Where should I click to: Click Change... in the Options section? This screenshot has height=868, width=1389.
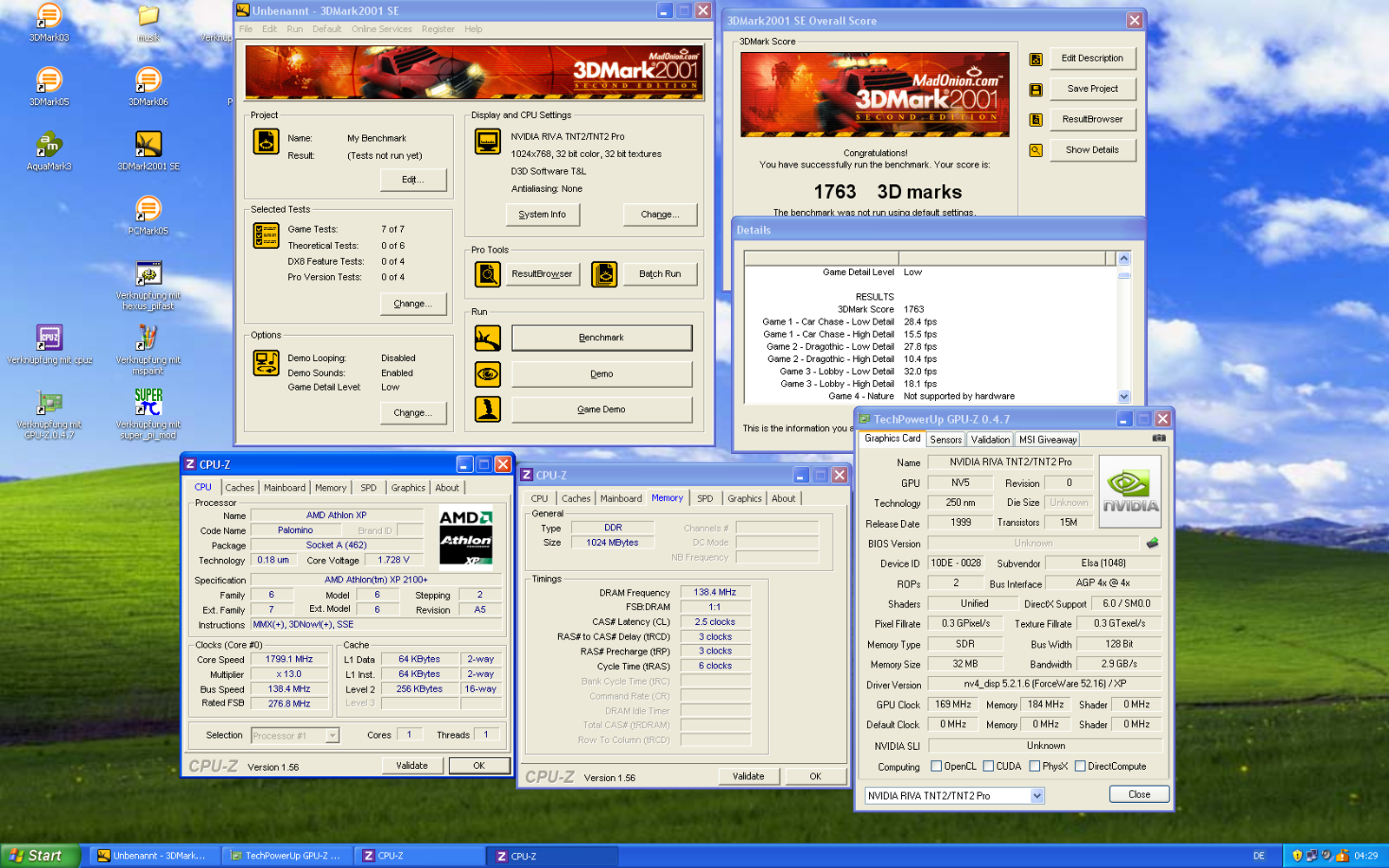pyautogui.click(x=413, y=413)
